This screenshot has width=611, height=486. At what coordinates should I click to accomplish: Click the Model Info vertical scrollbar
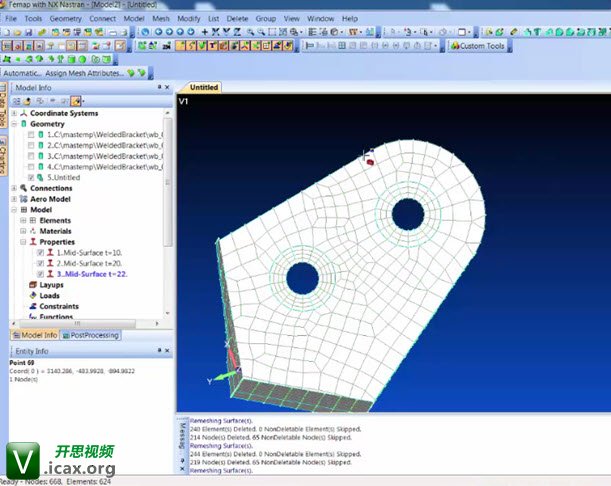pos(167,200)
